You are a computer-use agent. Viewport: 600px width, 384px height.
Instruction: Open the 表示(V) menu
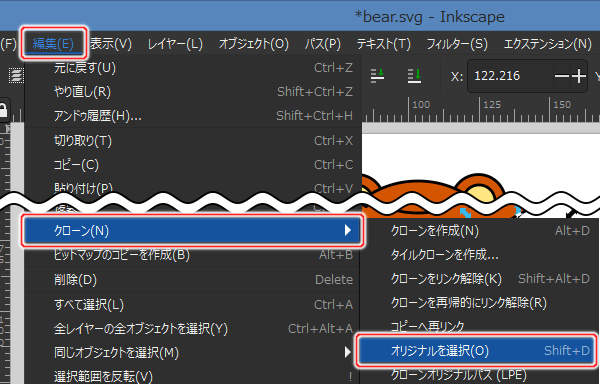[111, 44]
